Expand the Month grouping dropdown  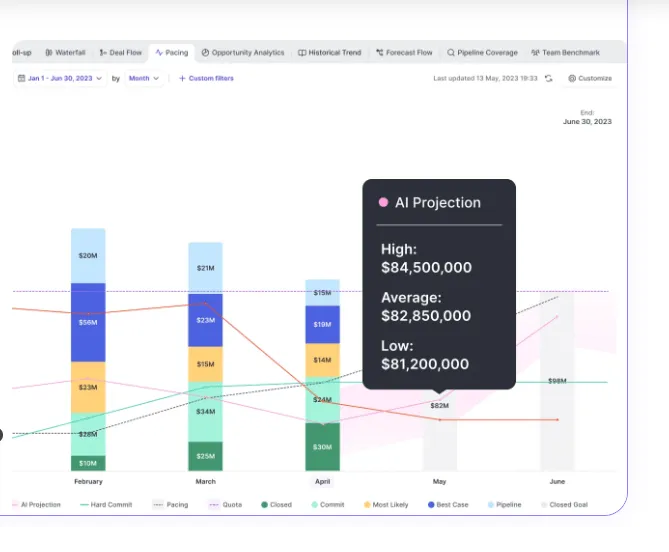[x=144, y=78]
